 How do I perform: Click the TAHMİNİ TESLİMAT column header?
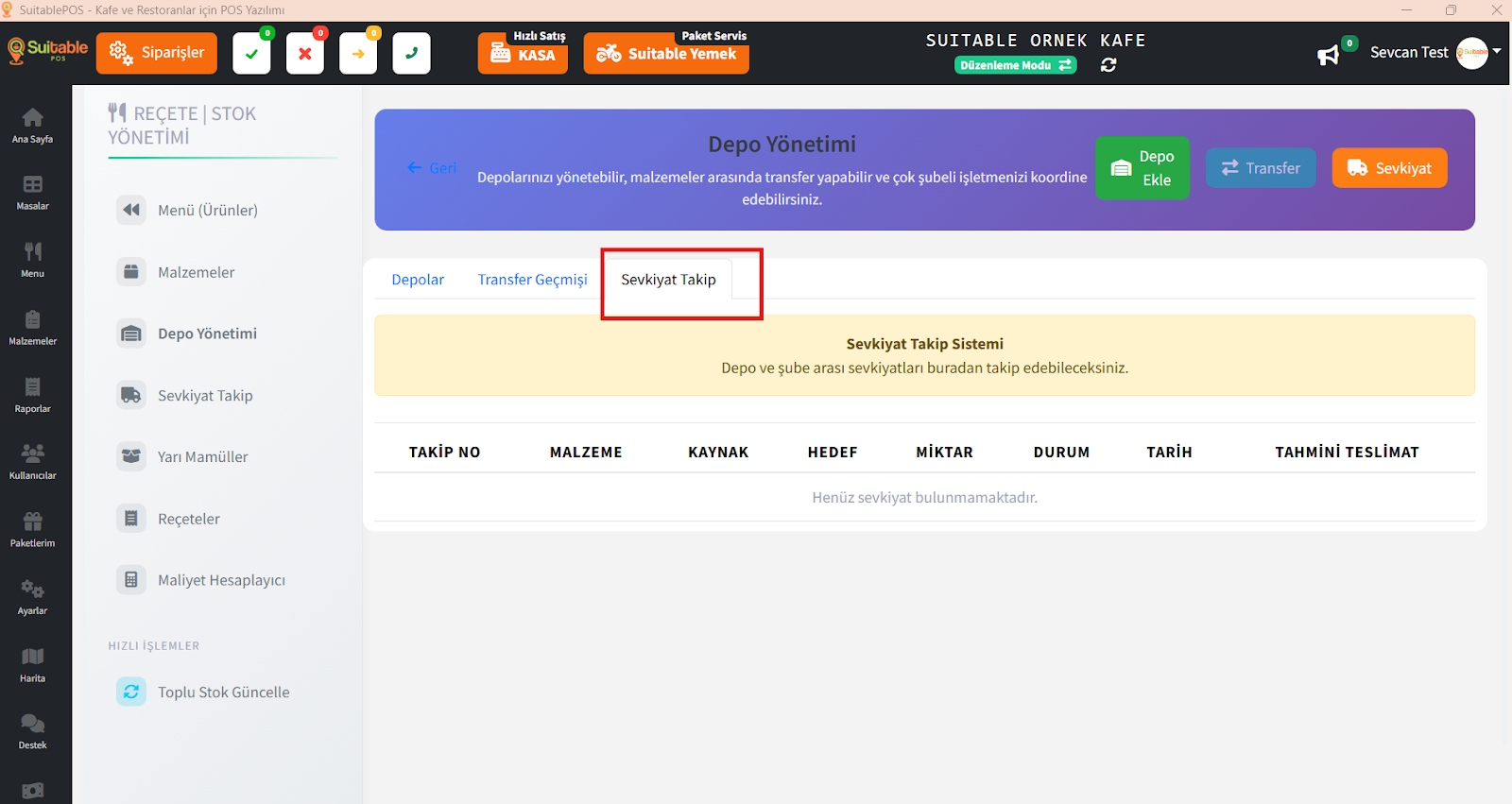[x=1347, y=453]
